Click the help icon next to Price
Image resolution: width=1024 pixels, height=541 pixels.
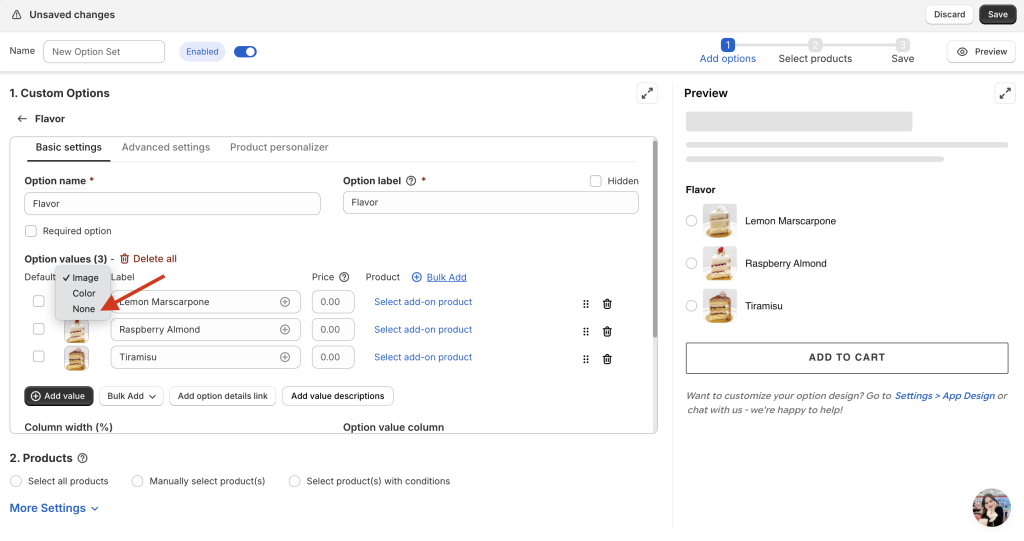coord(344,277)
